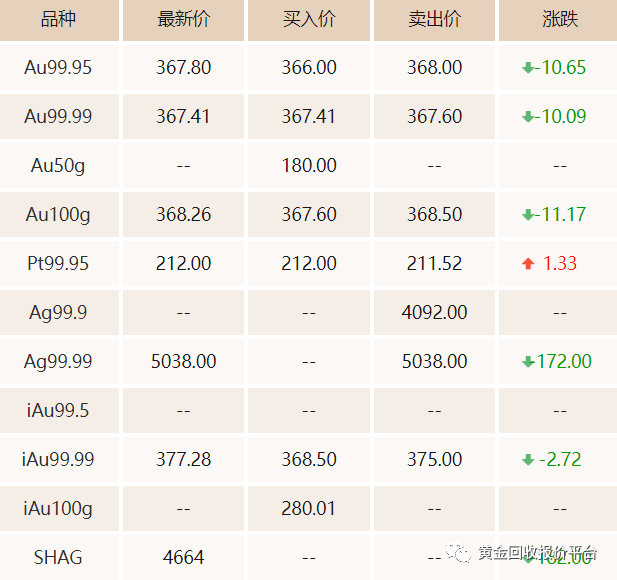Click the Ag99.9 sell price 4092.00
The width and height of the screenshot is (617, 580).
(x=434, y=313)
